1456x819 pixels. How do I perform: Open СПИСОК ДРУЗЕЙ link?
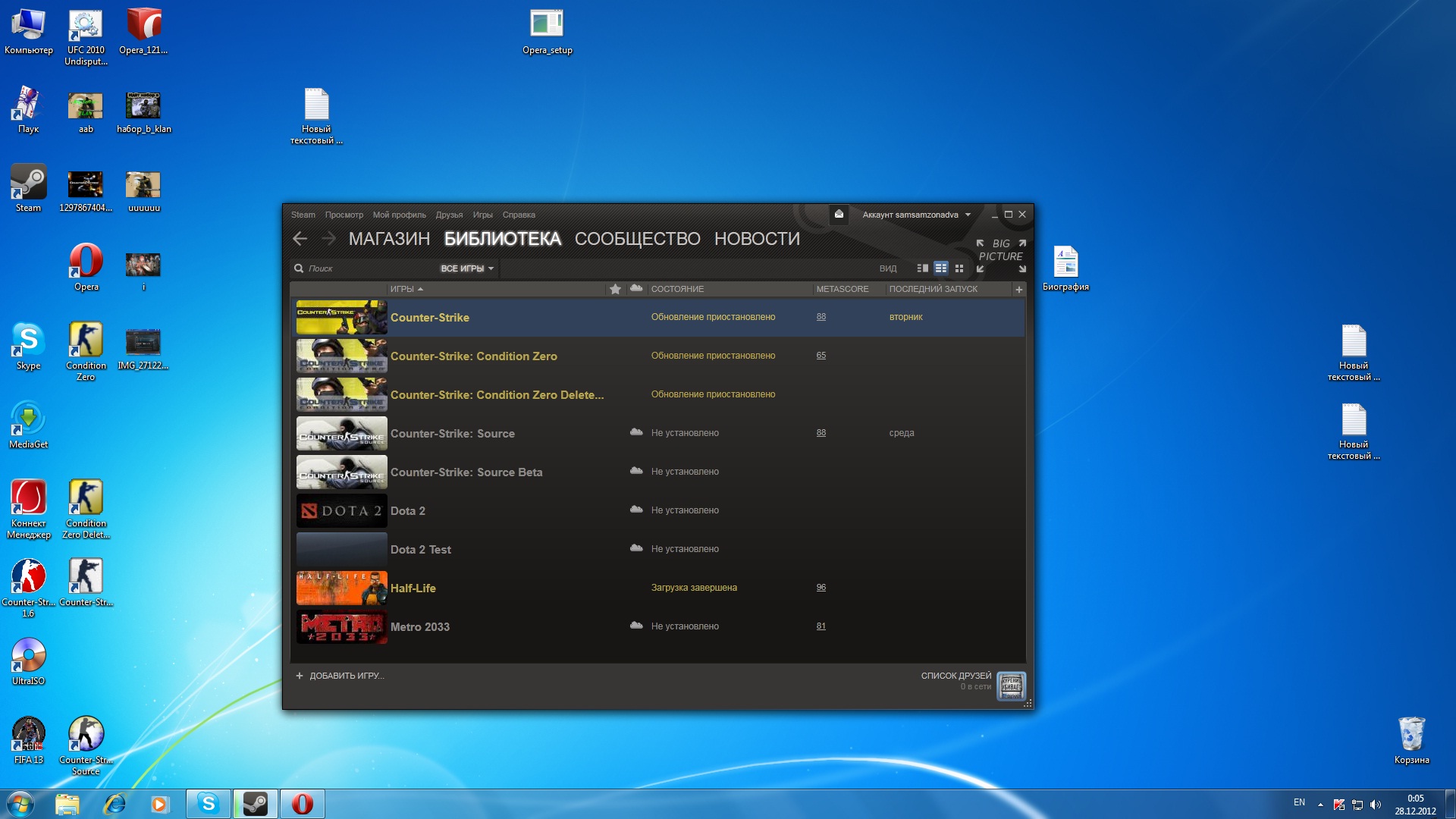(956, 676)
